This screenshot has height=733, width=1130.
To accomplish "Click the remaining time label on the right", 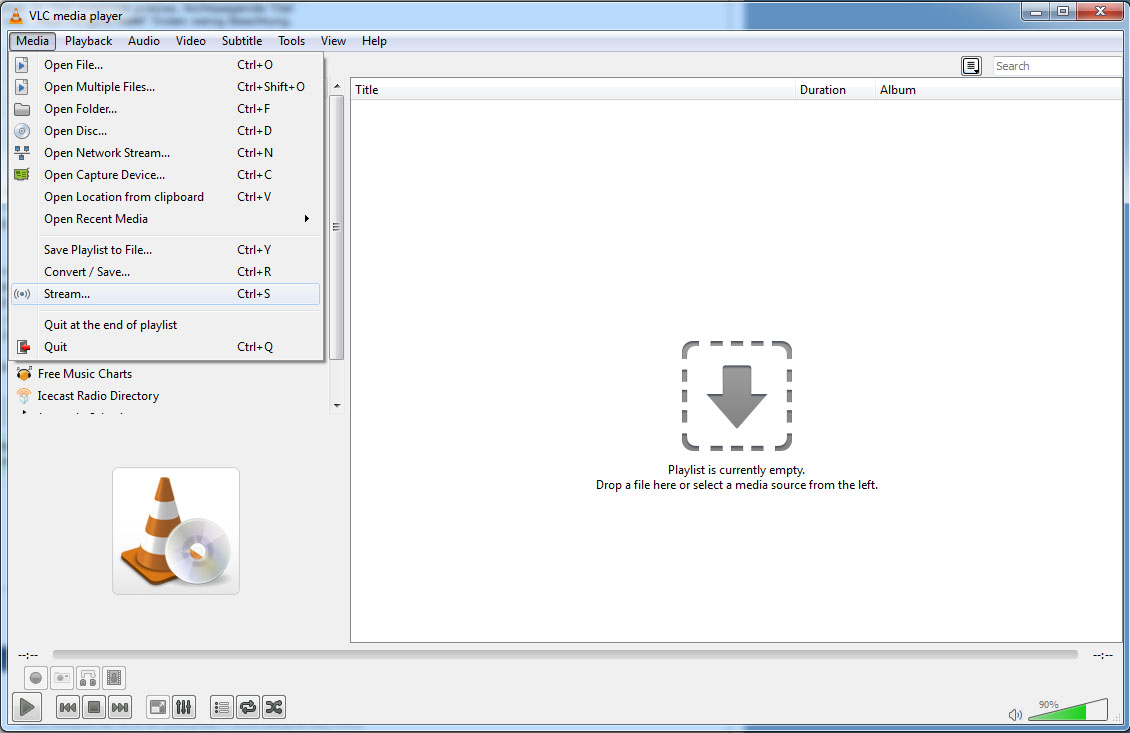I will (x=1103, y=655).
